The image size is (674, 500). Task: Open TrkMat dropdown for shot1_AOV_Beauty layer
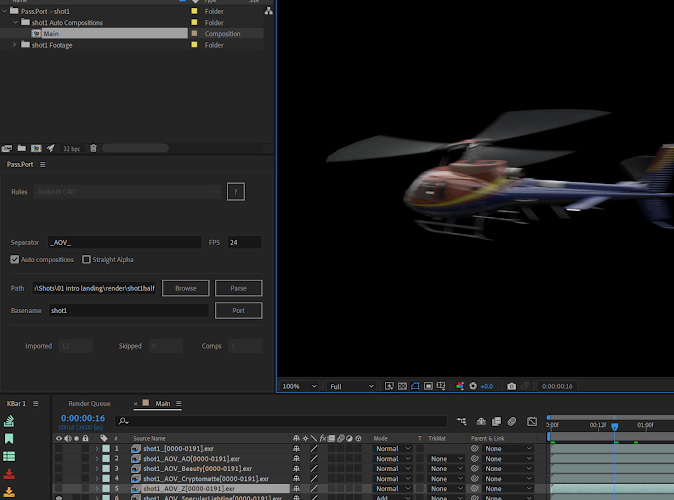tap(447, 469)
